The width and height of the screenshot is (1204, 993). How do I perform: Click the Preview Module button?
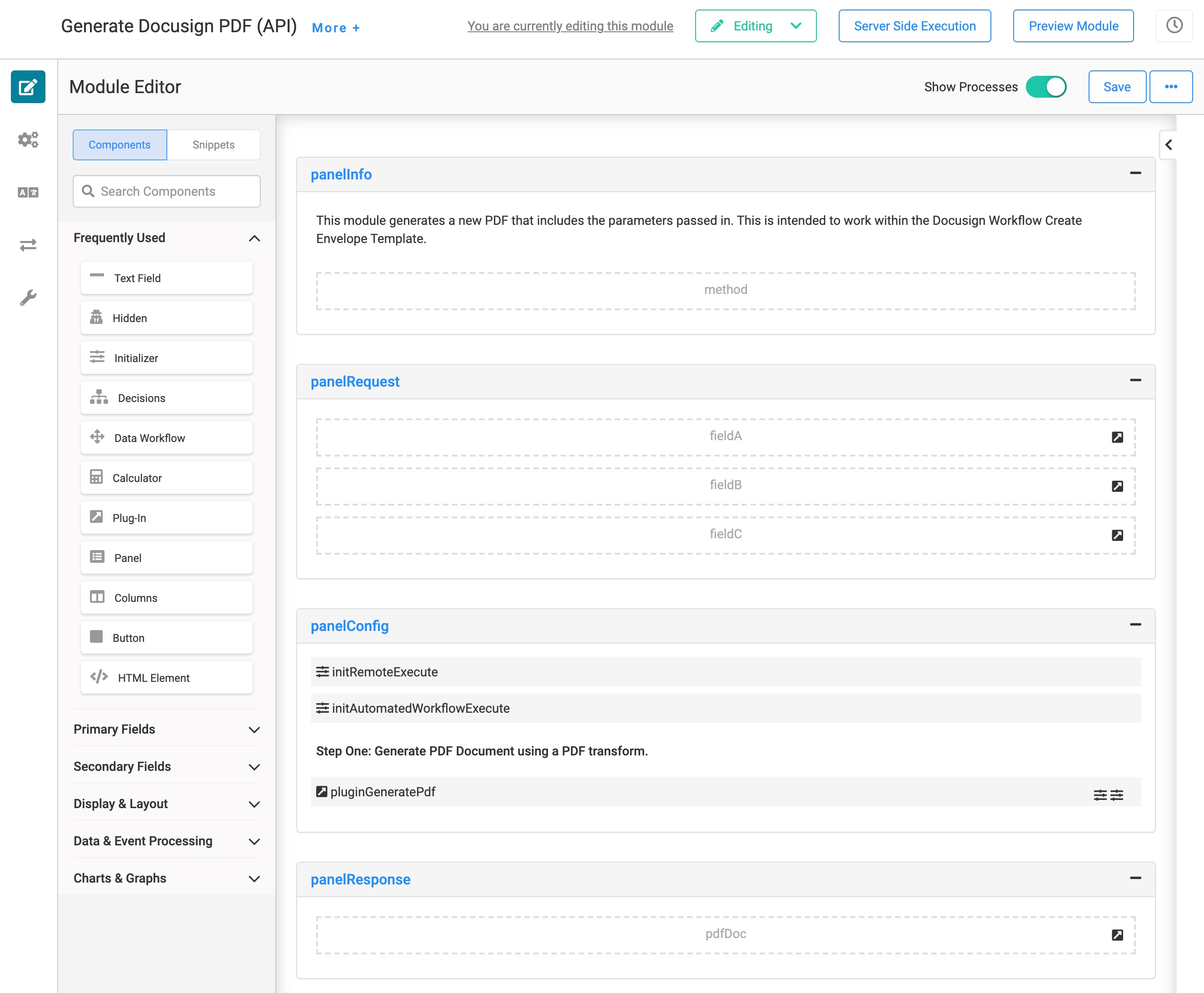[1073, 26]
